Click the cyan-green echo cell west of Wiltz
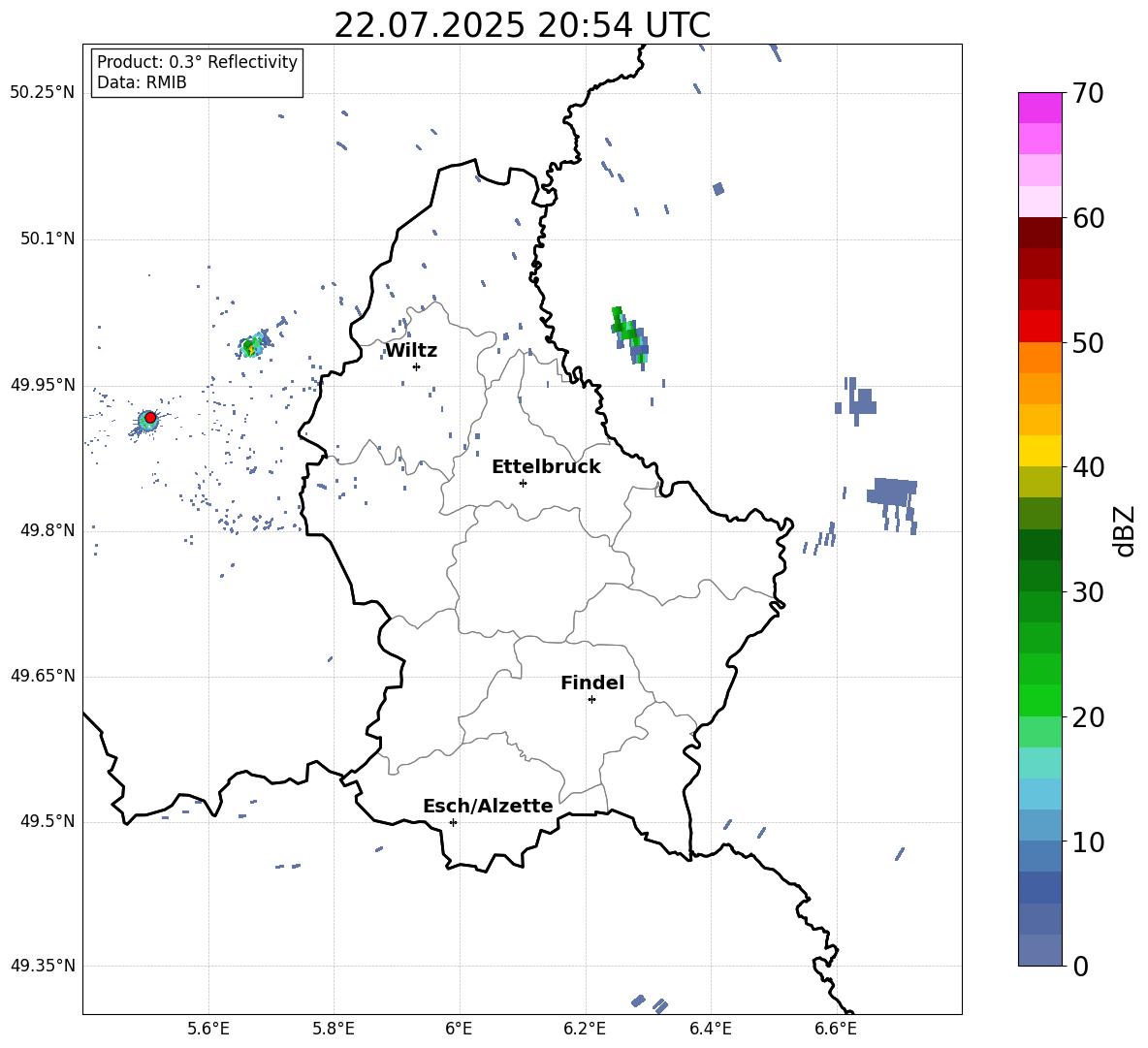This screenshot has height=1048, width=1148. 253,345
